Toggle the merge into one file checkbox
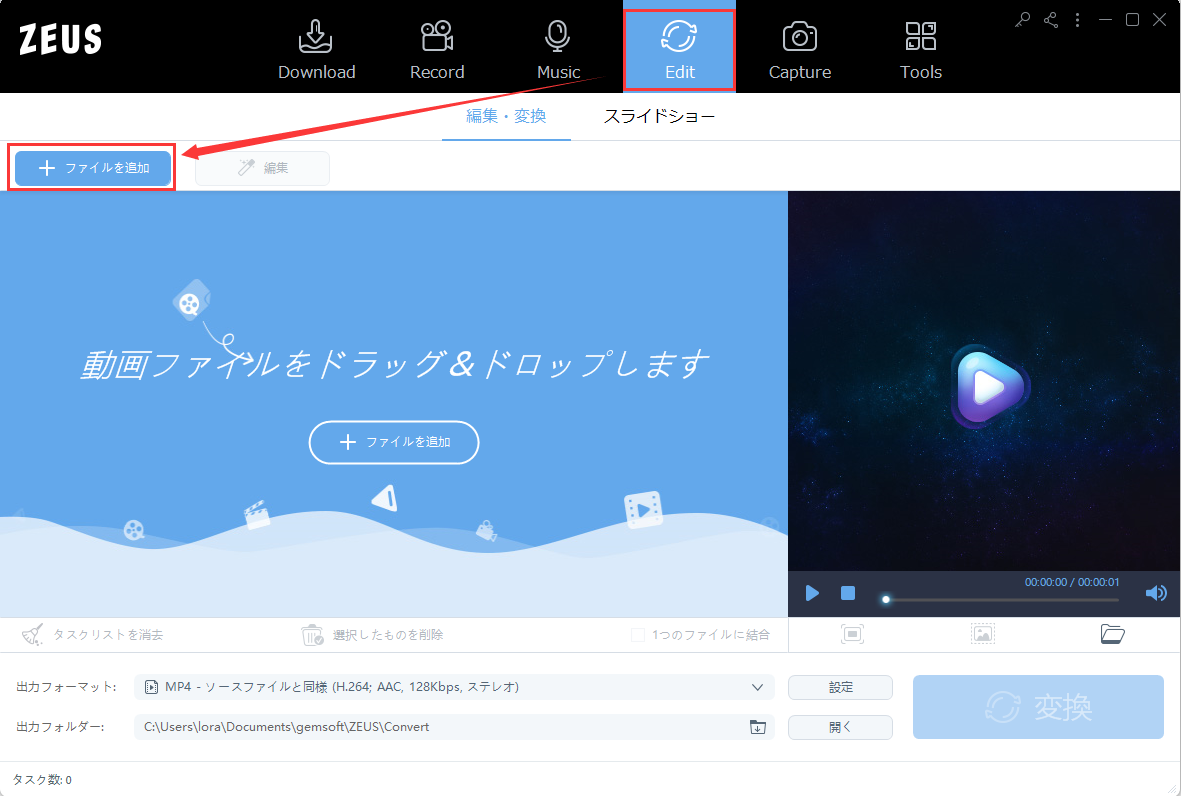1181x796 pixels. tap(638, 635)
